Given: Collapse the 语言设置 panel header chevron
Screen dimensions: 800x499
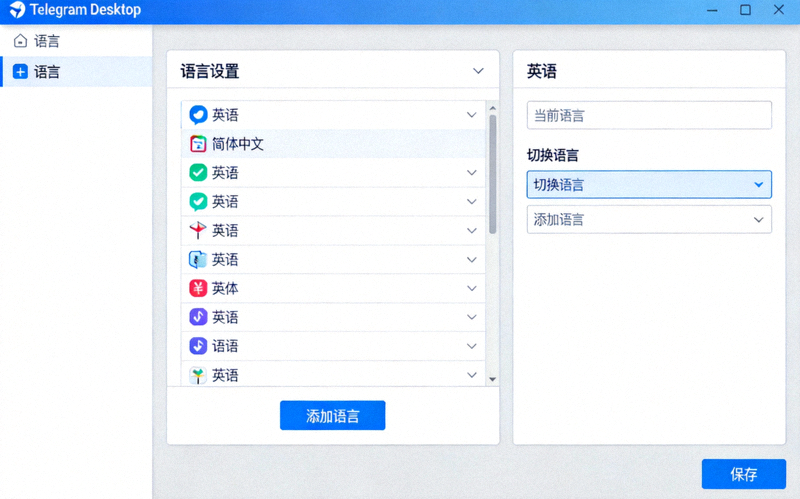Looking at the screenshot, I should pos(478,71).
